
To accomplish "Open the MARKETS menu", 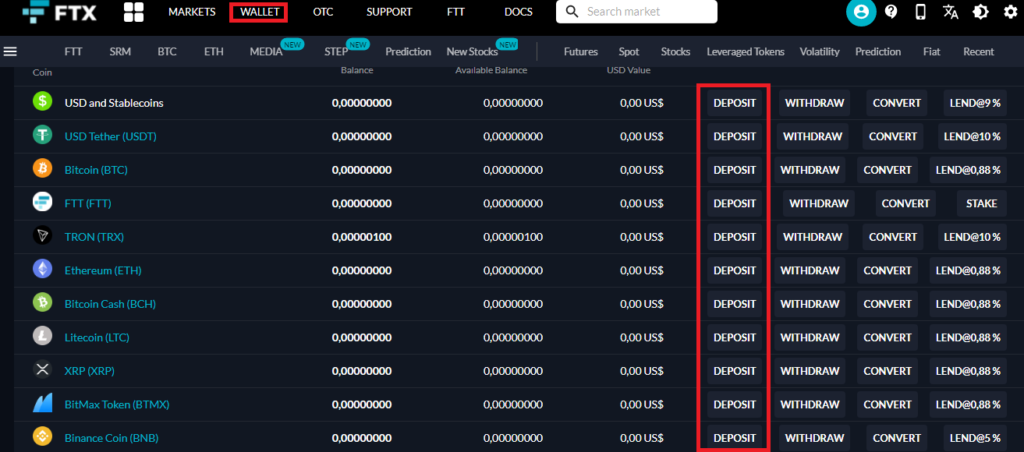I will coord(192,12).
